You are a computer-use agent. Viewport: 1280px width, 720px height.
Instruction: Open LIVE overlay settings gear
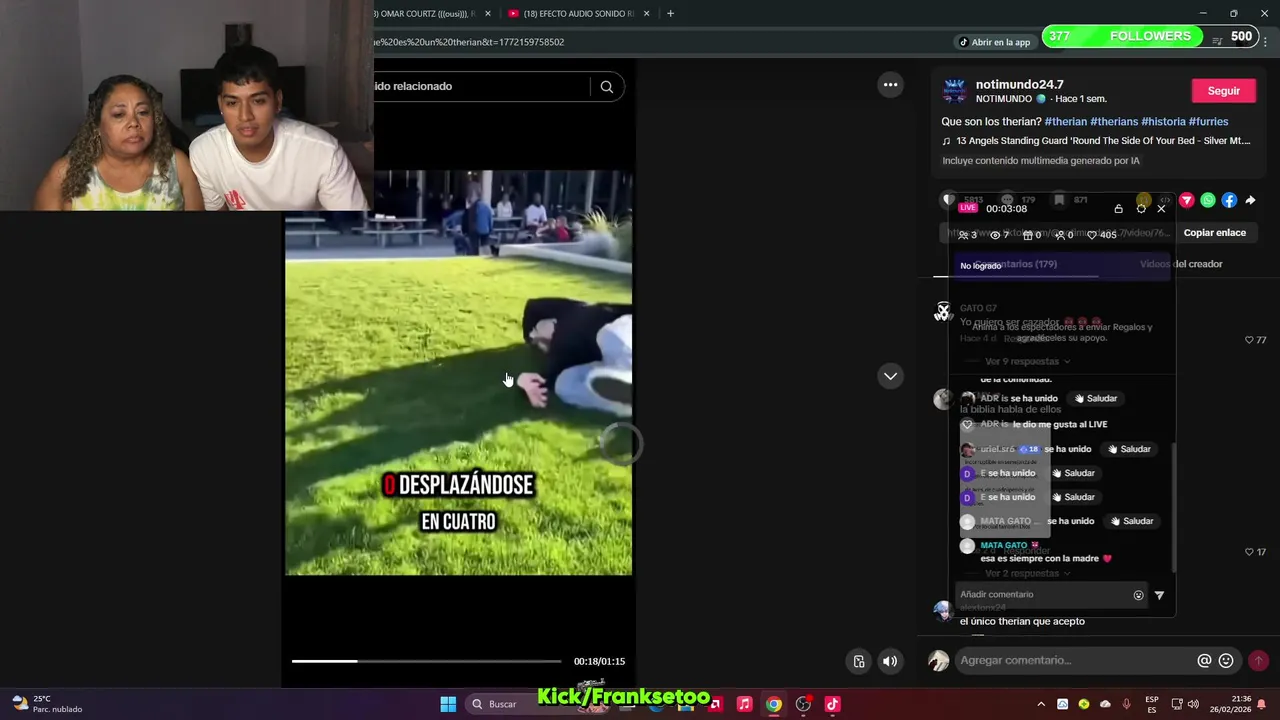[x=1141, y=209]
